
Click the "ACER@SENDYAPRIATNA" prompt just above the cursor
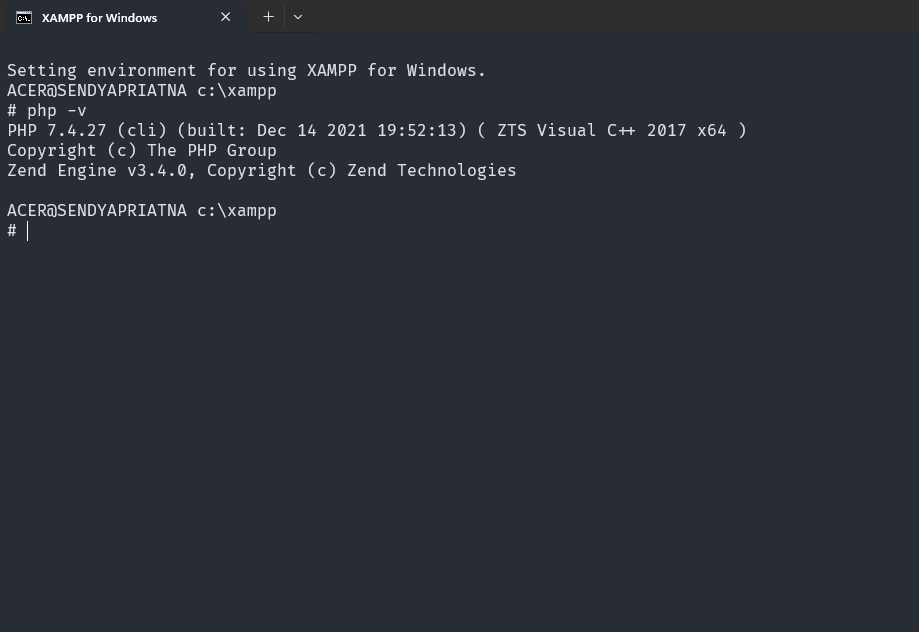tap(97, 211)
